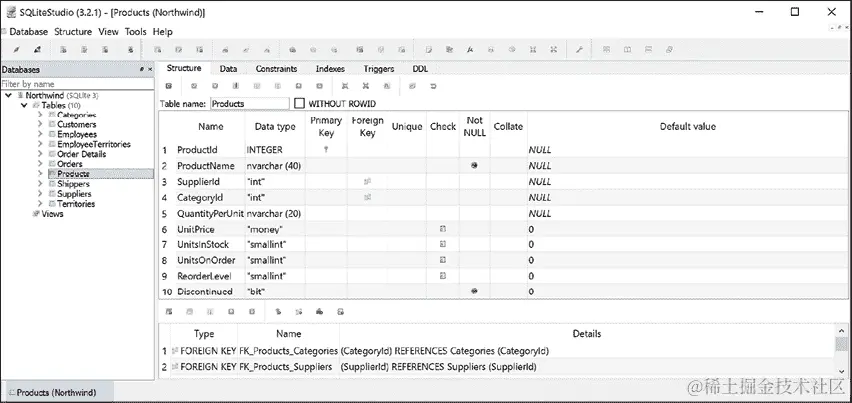Click Add table constraint icon in lower toolbar
The image size is (852, 403).
coord(169,312)
